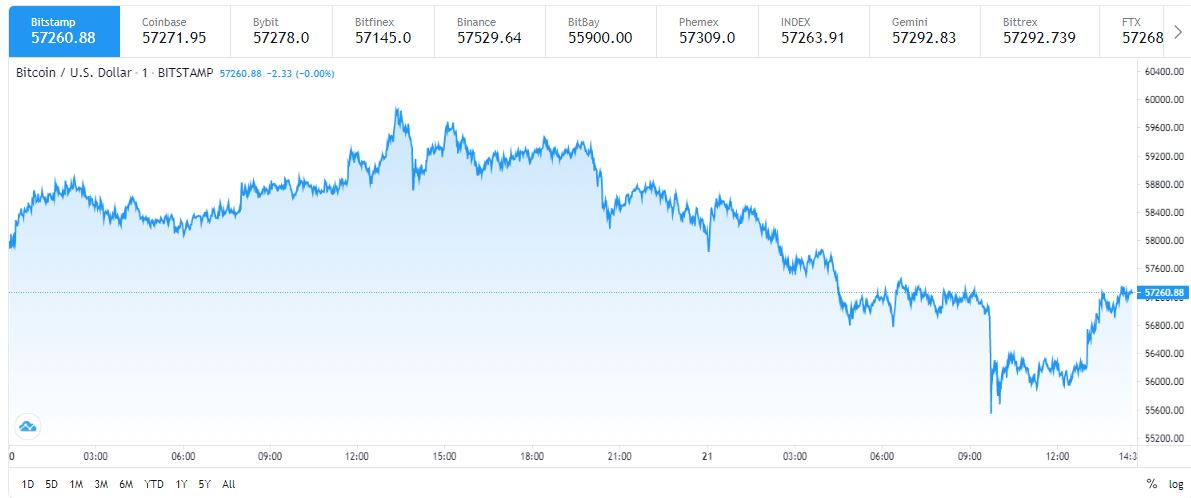Screen dimensions: 1191x498
Task: Switch to the Coinbase exchange tab
Action: [174, 31]
